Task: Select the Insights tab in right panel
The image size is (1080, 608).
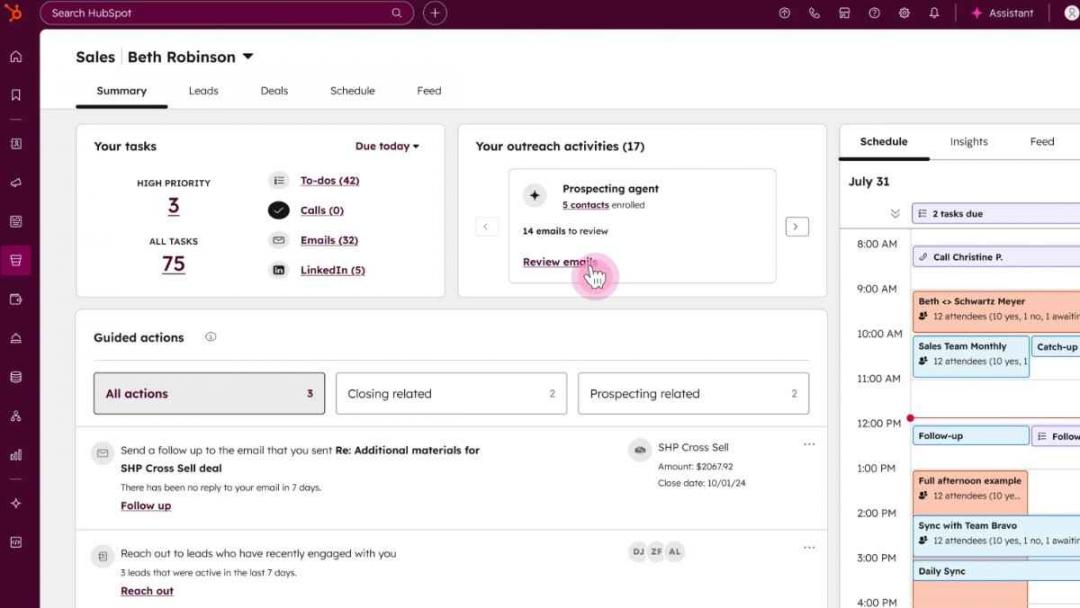Action: click(968, 141)
